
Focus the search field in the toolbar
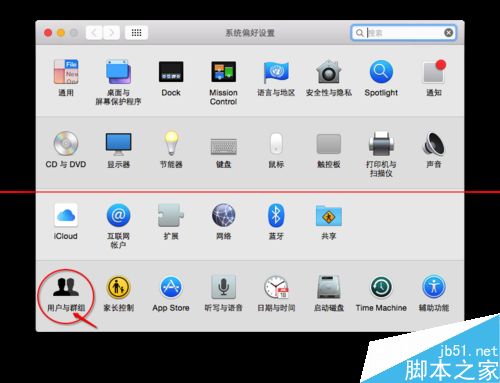tap(403, 33)
